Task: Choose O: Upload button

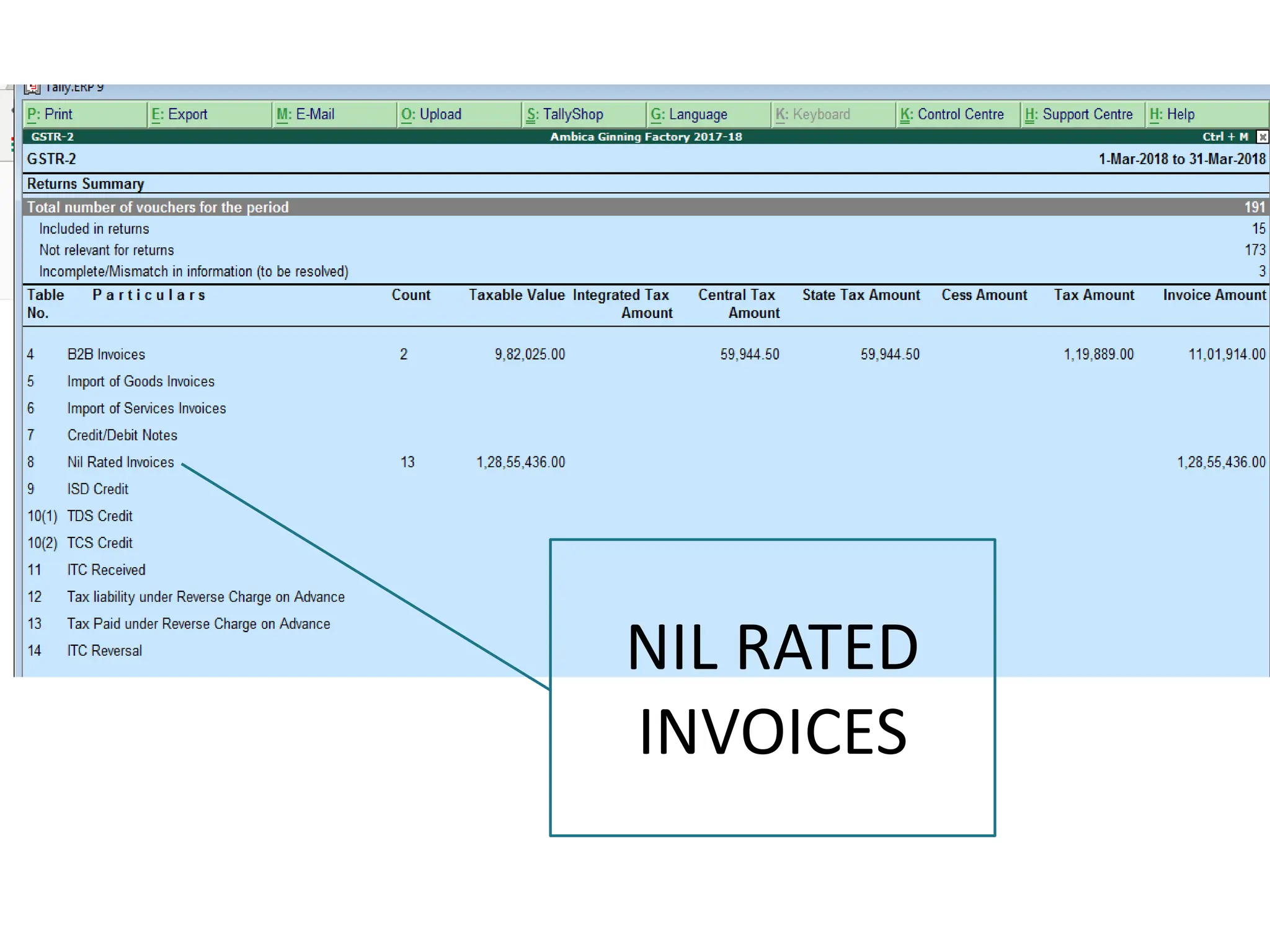Action: (460, 115)
